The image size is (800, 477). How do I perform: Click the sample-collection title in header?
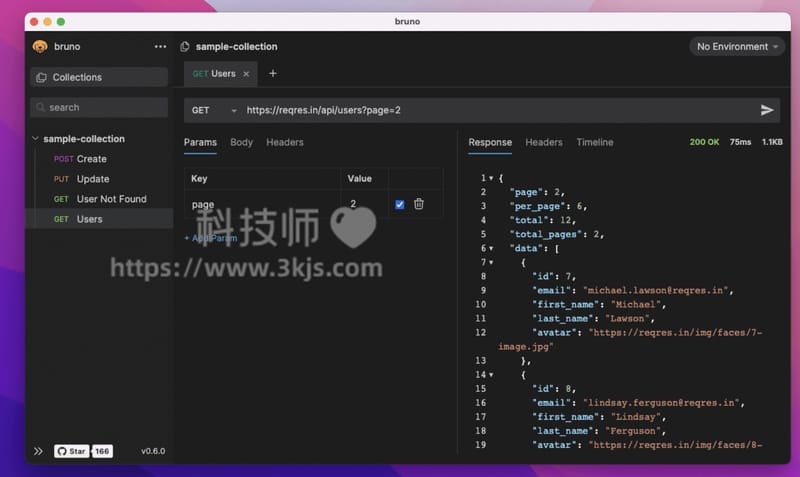pyautogui.click(x=237, y=46)
